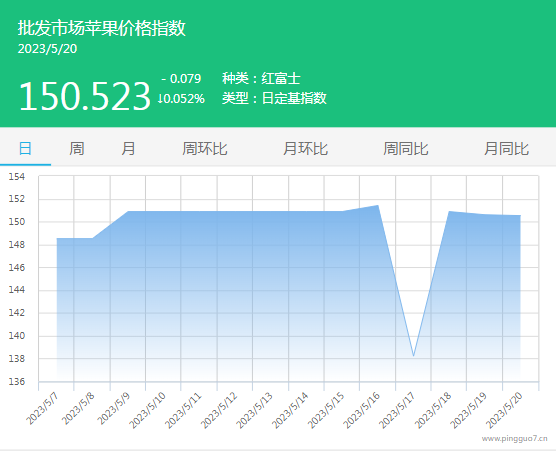
Task: Switch to the 月 monthly tab
Action: tap(128, 148)
